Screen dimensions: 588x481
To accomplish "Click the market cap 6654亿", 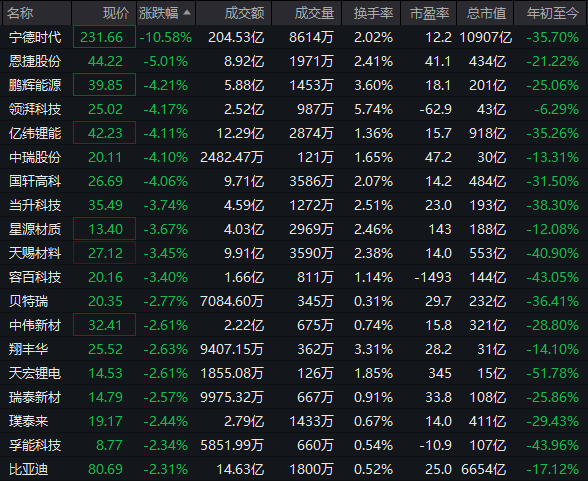I will 483,469.
